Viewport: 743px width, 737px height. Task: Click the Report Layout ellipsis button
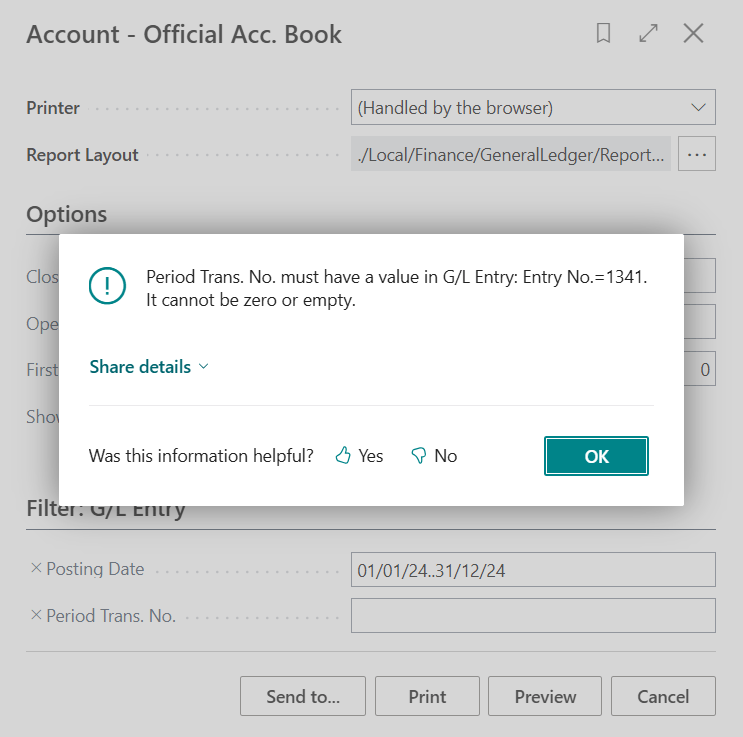pyautogui.click(x=697, y=155)
